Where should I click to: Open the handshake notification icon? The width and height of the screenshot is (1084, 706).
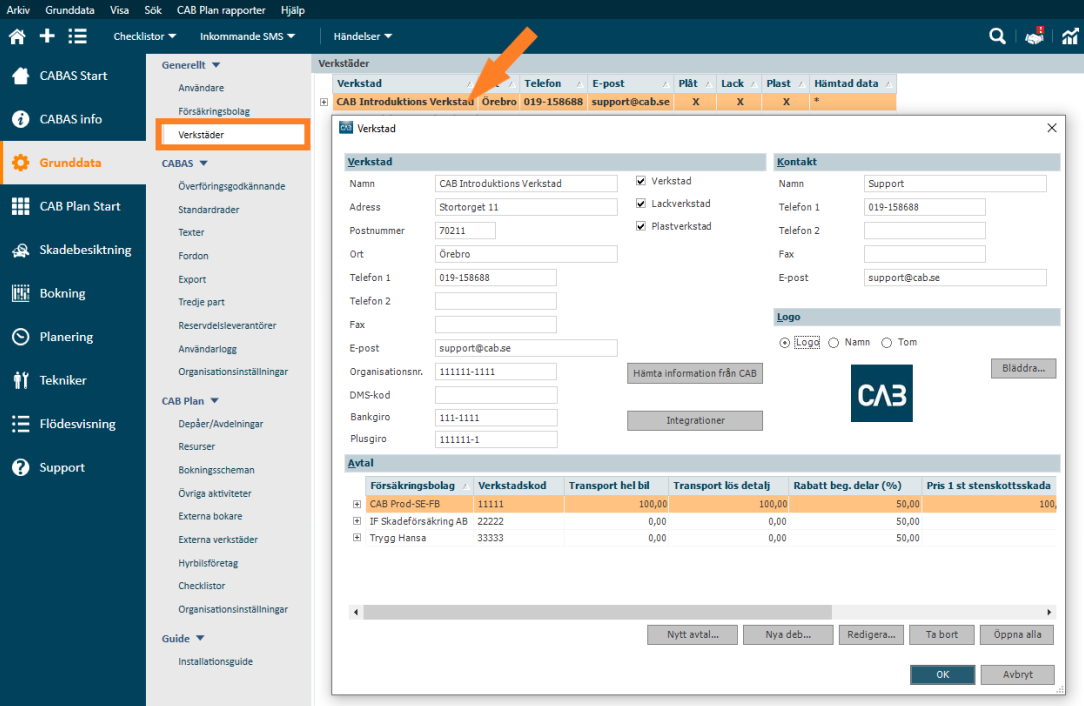pyautogui.click(x=1034, y=37)
